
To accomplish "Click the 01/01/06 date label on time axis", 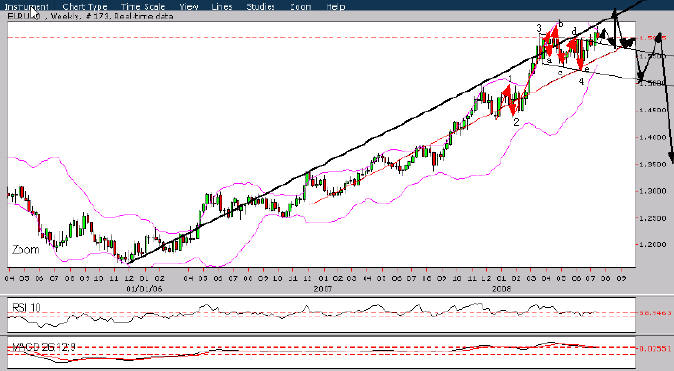I will pyautogui.click(x=144, y=289).
